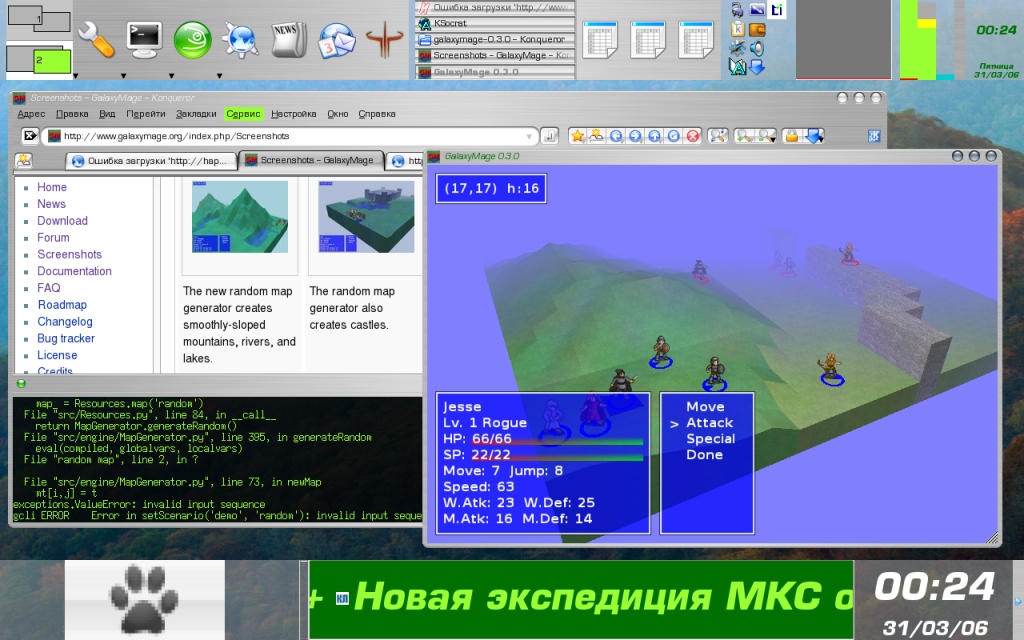The height and width of the screenshot is (640, 1024).
Task: Open the Bug tracker sidebar link
Action: [x=65, y=338]
